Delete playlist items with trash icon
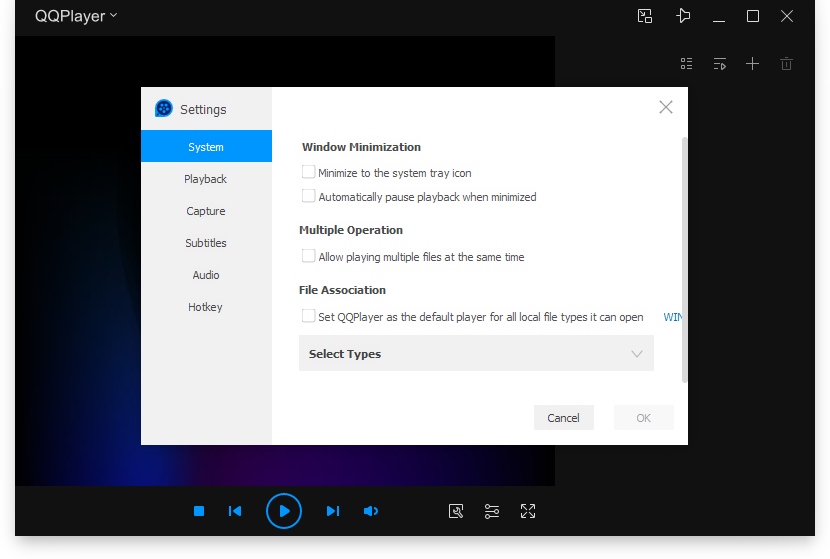The height and width of the screenshot is (559, 830). 787,64
